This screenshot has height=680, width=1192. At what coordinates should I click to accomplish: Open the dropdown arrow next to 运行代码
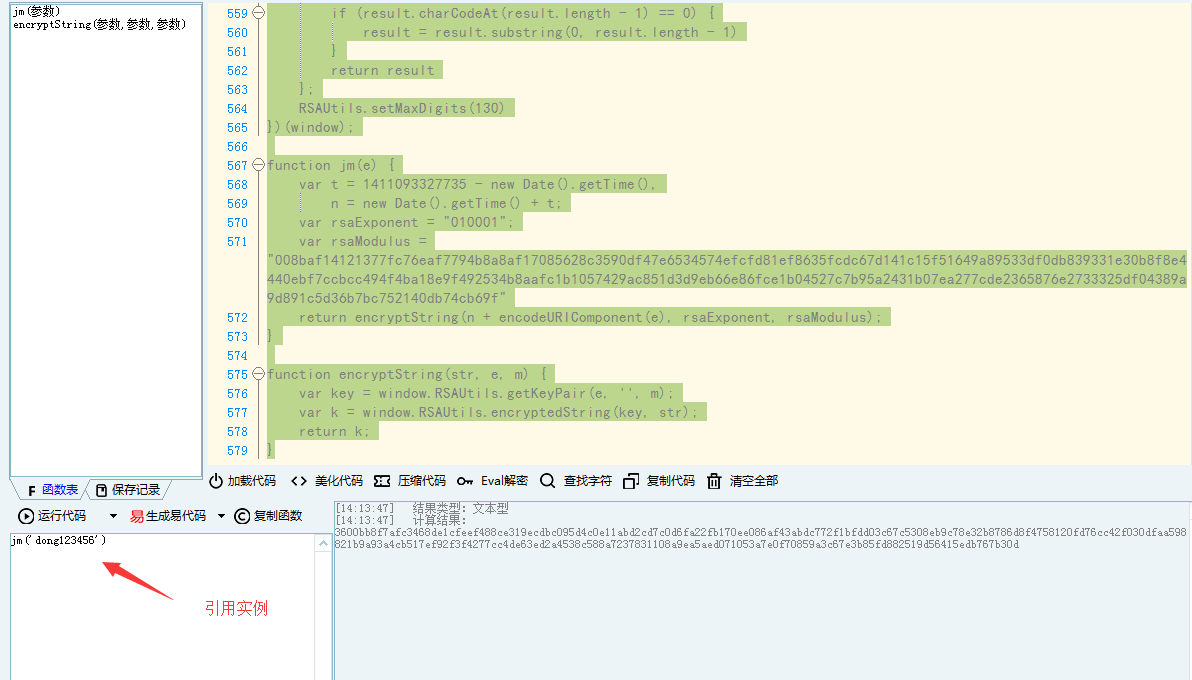[113, 517]
